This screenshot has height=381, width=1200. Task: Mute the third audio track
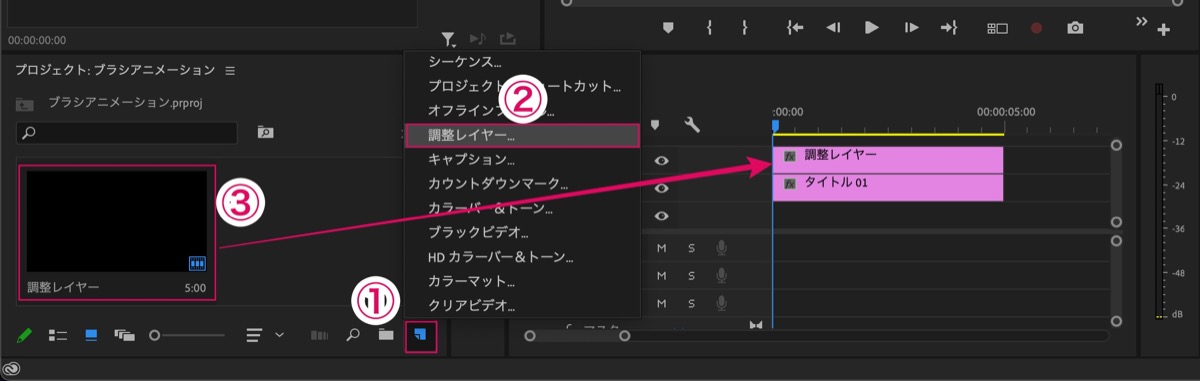pyautogui.click(x=661, y=303)
